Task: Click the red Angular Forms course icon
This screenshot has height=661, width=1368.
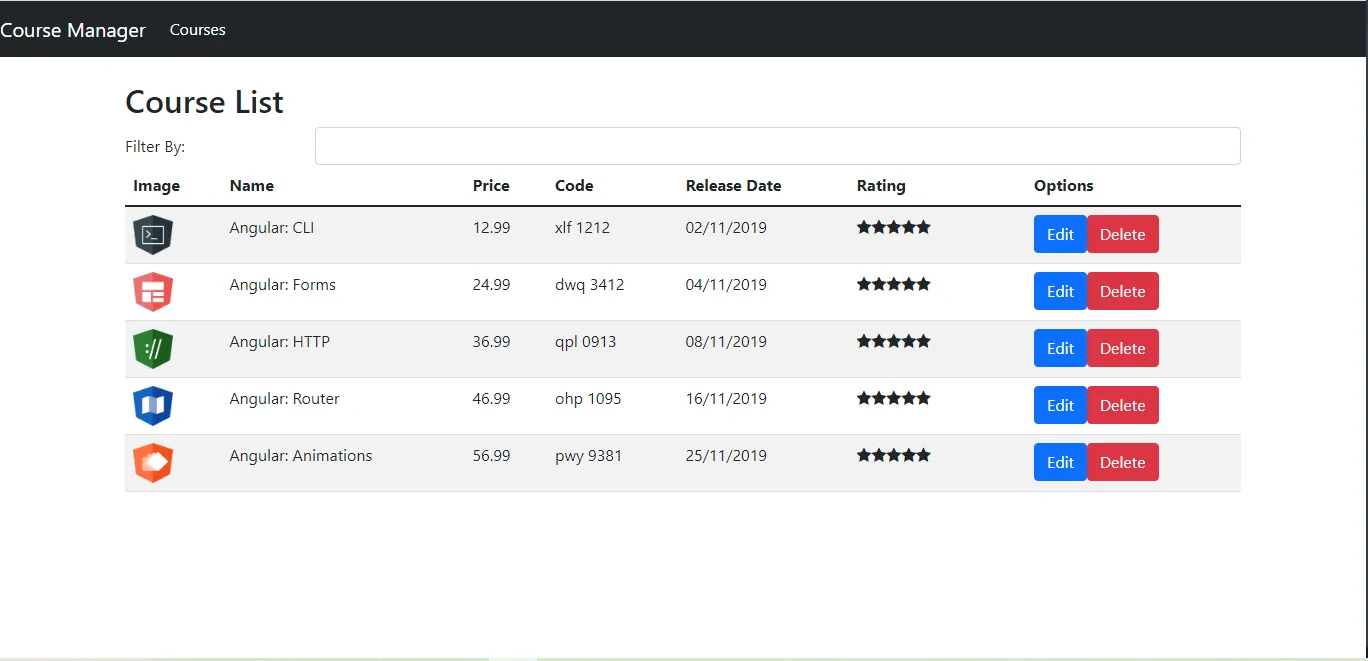Action: click(153, 292)
